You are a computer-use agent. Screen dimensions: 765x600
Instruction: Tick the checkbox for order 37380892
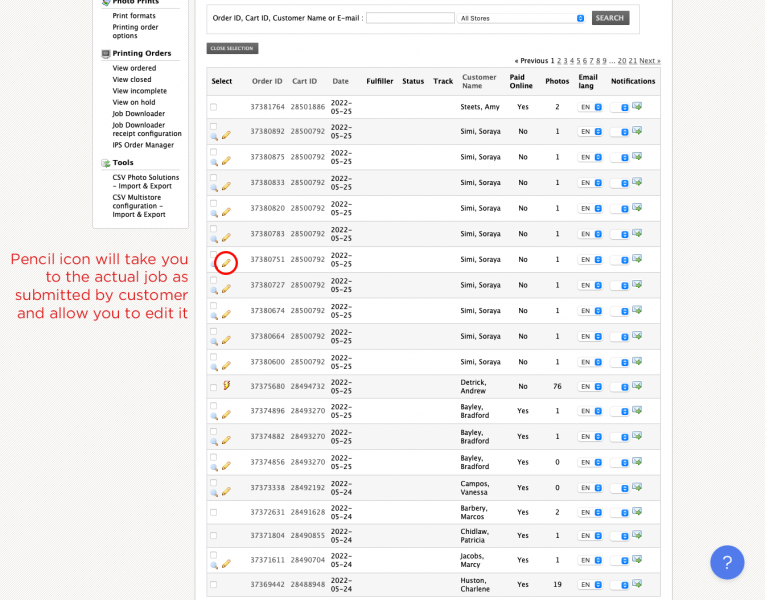click(x=214, y=126)
